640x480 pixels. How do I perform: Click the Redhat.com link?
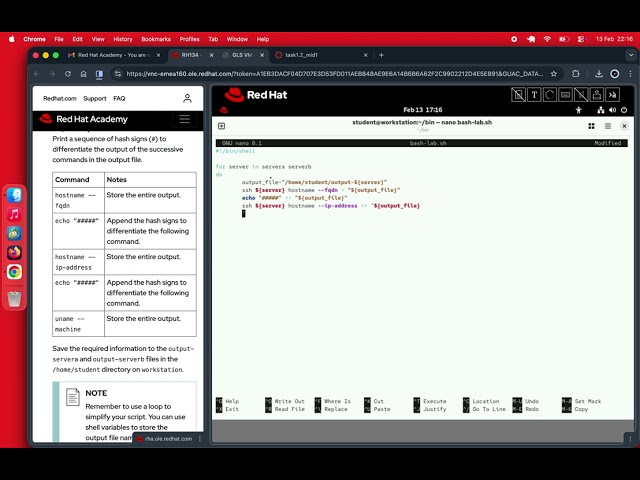(x=60, y=98)
